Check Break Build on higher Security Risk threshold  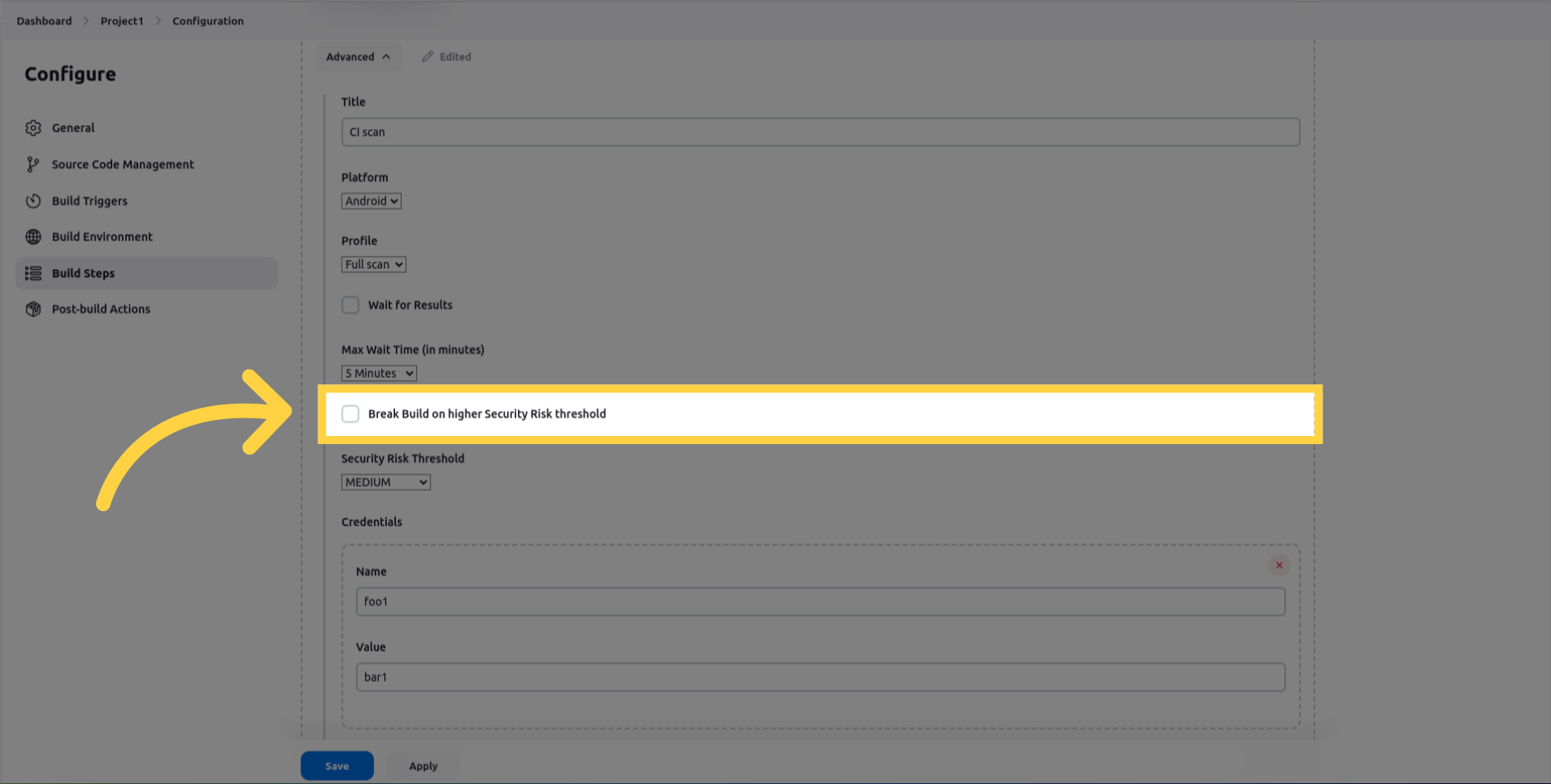(x=350, y=414)
